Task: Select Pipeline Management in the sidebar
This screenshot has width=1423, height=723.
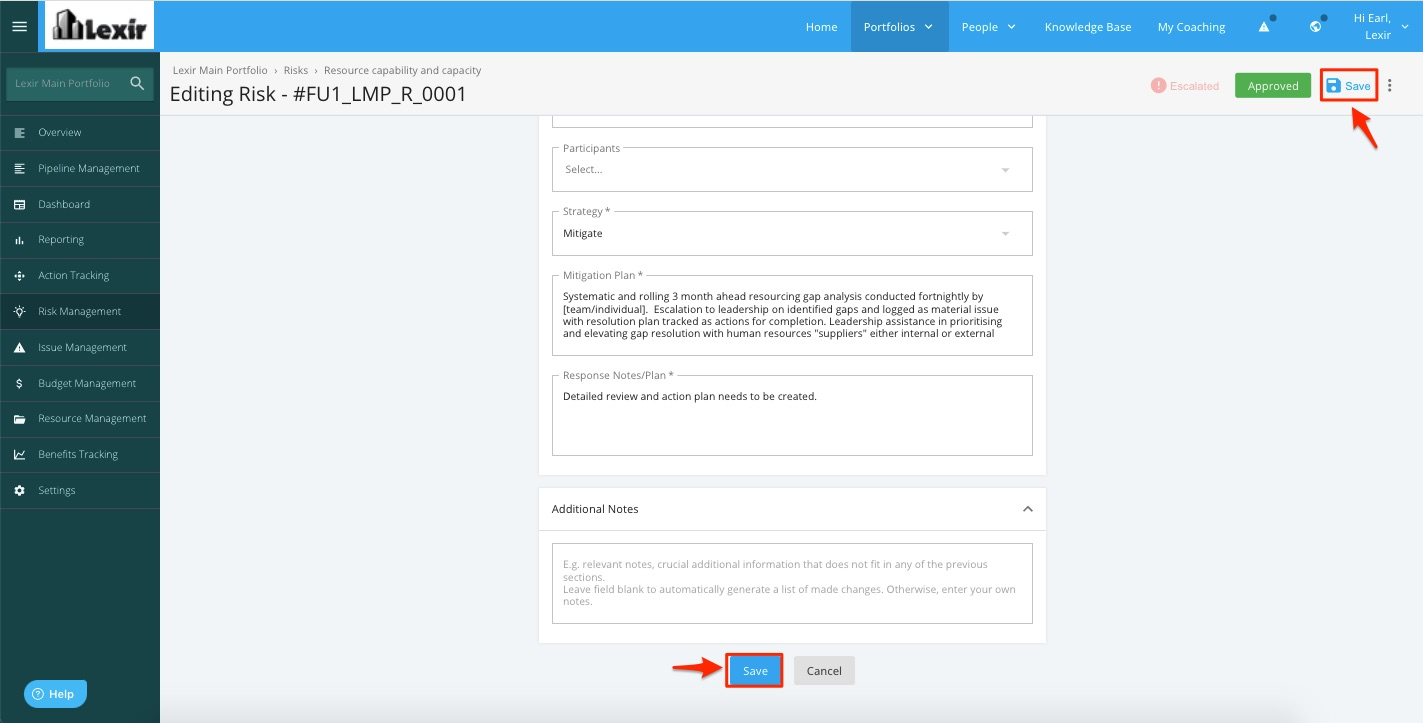Action: (x=80, y=168)
